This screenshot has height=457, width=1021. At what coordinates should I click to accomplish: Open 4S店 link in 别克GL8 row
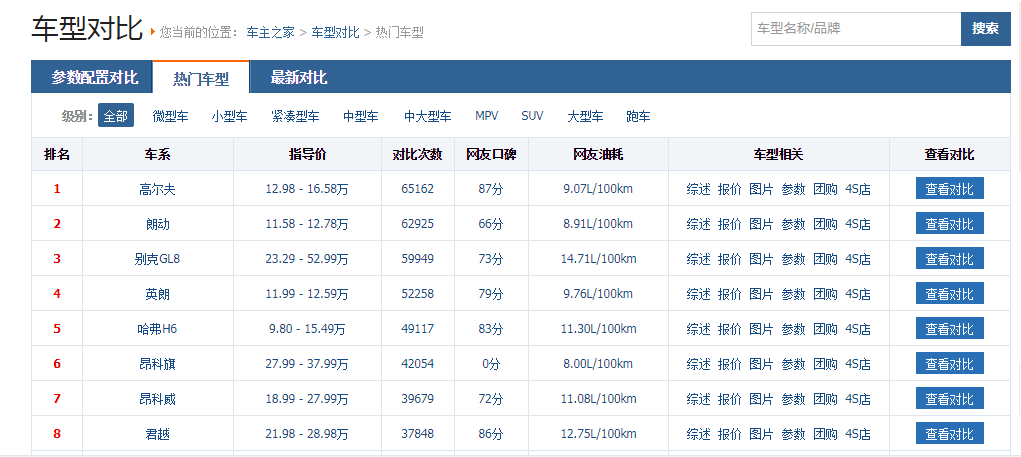858,259
